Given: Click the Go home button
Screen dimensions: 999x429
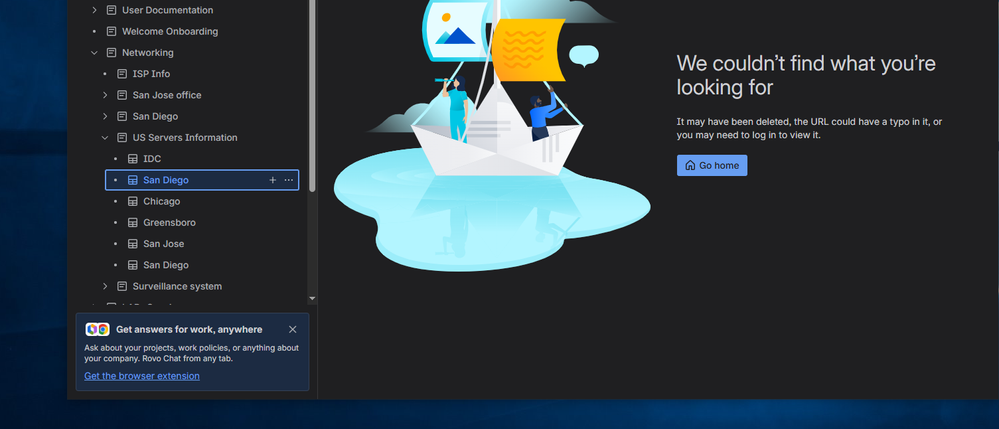Looking at the screenshot, I should click(712, 166).
